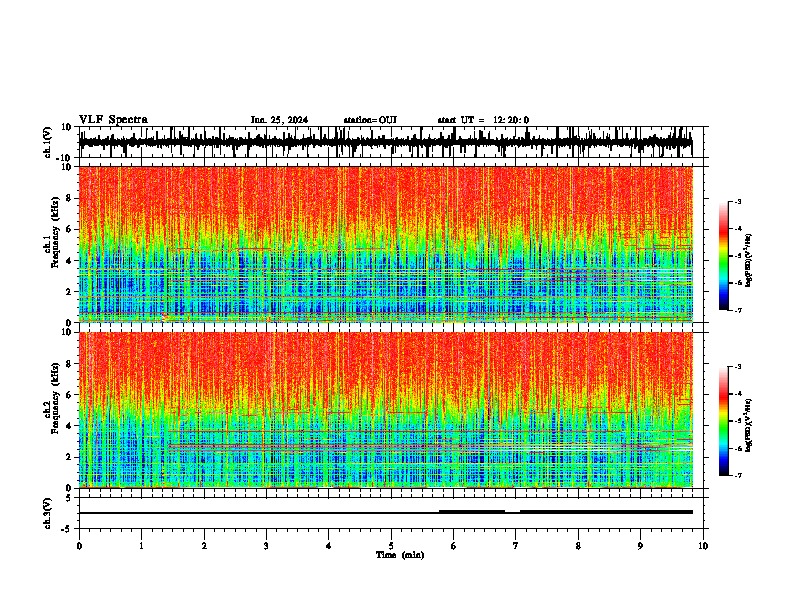Click the "station=OUI" header label

(x=370, y=120)
